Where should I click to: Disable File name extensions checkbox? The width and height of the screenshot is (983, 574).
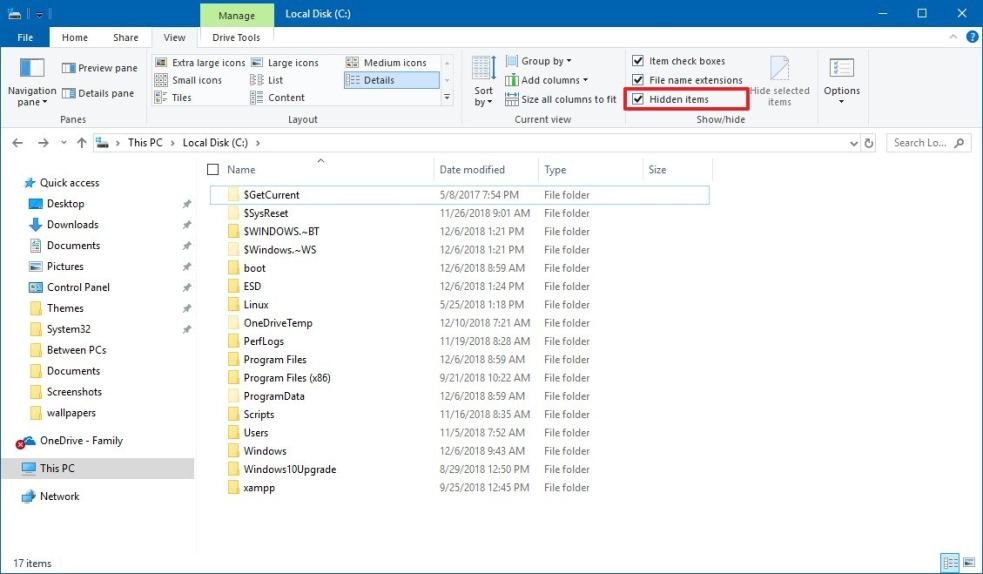[x=638, y=80]
